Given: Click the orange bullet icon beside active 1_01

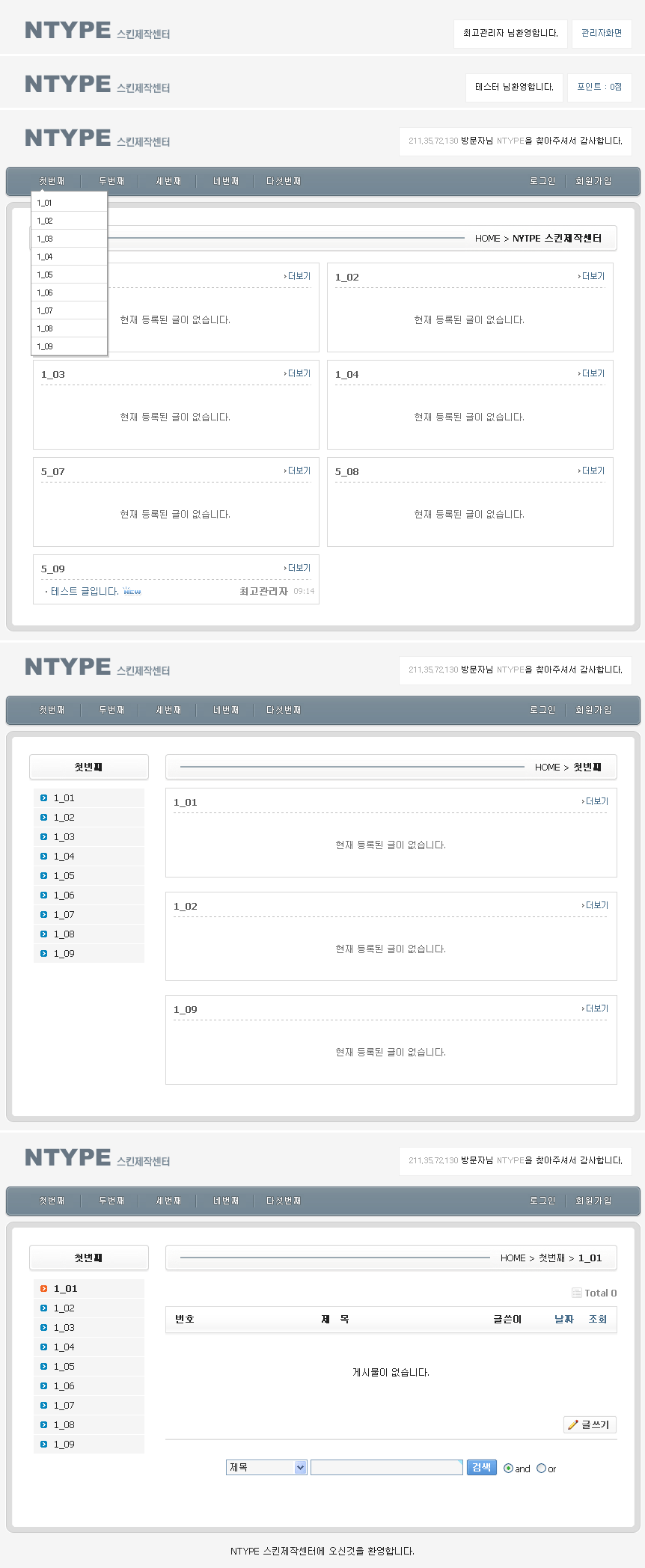Looking at the screenshot, I should click(43, 1288).
